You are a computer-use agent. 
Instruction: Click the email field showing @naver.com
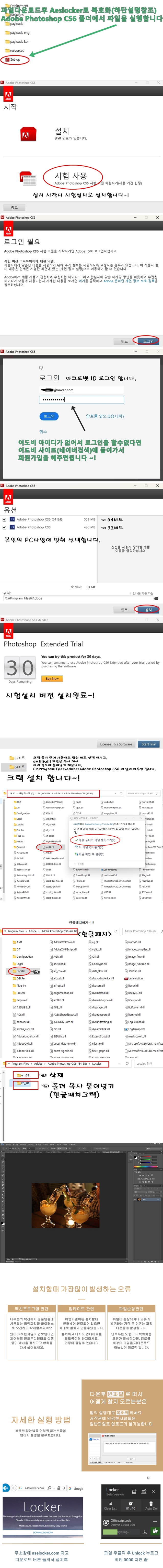click(81, 390)
